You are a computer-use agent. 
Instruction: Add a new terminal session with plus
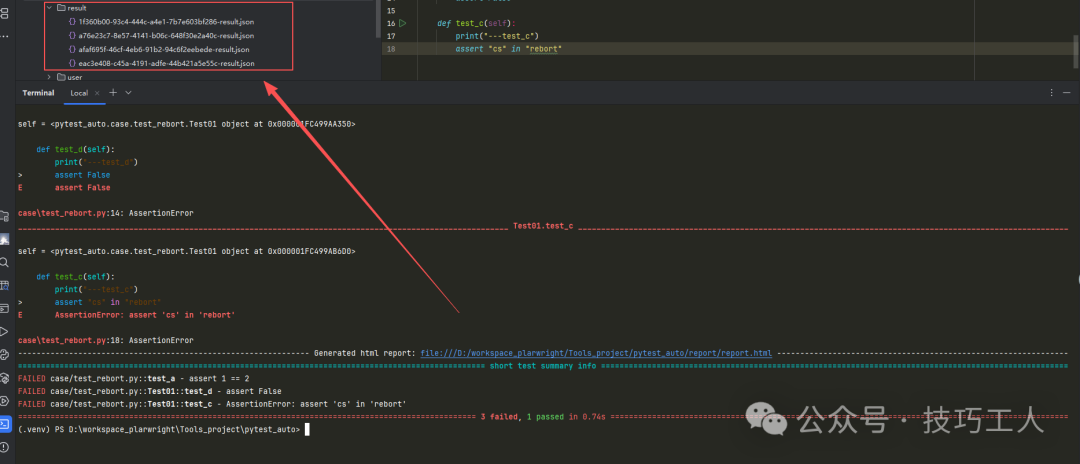coord(113,92)
